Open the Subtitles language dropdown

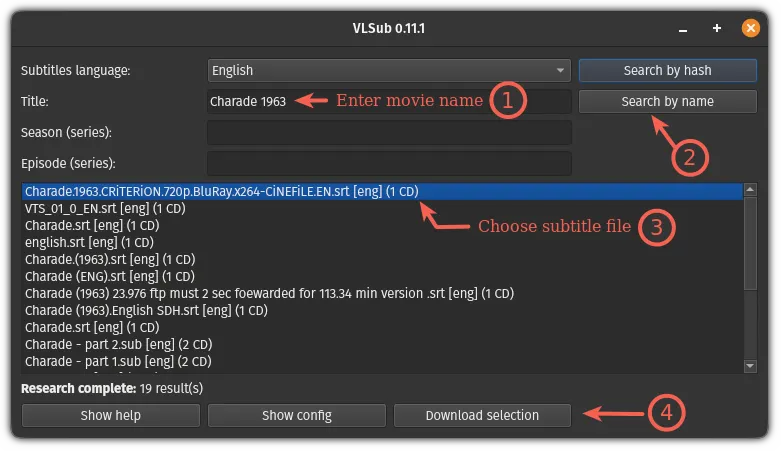389,71
